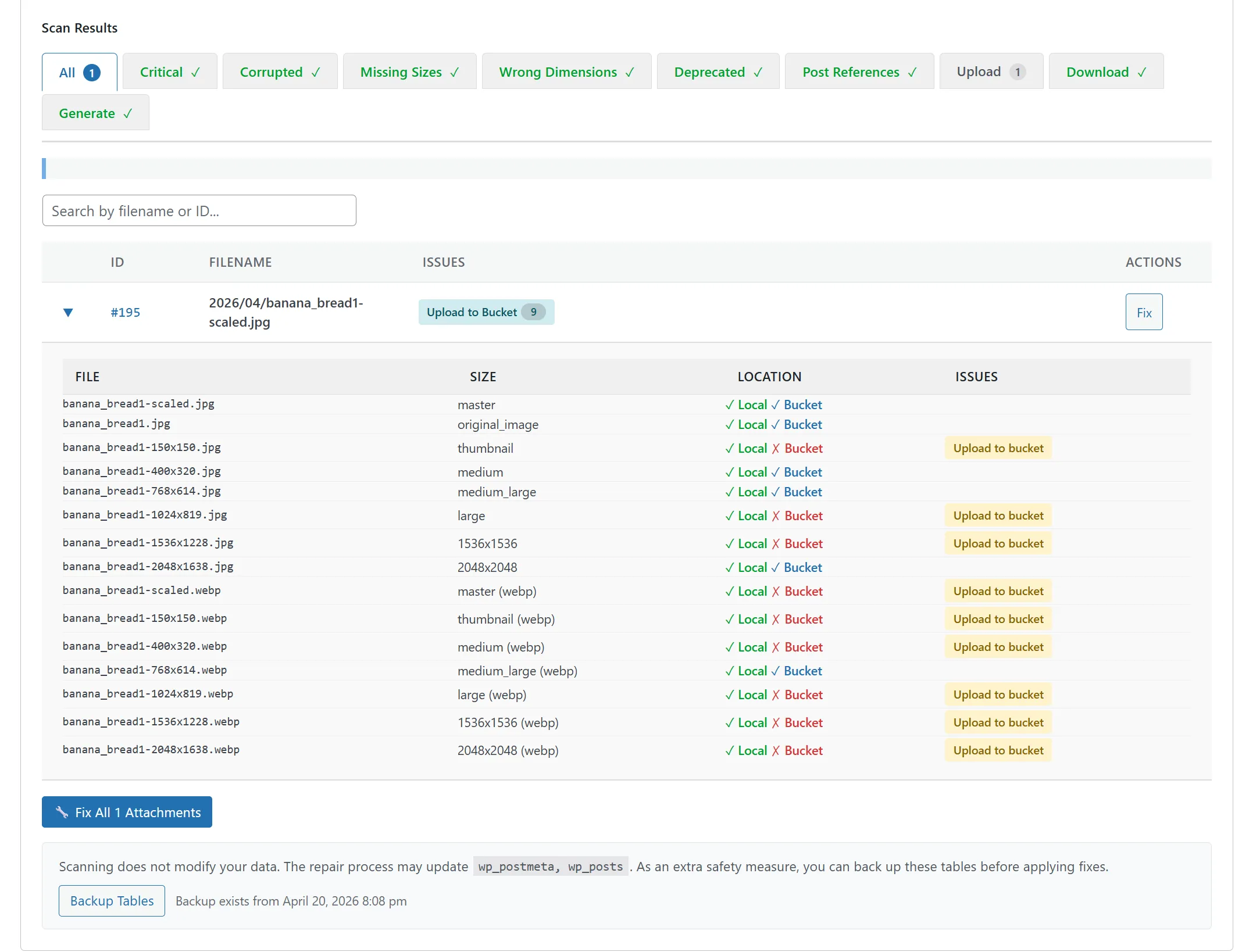The height and width of the screenshot is (952, 1242).
Task: Open the Generate tab
Action: coord(95,113)
